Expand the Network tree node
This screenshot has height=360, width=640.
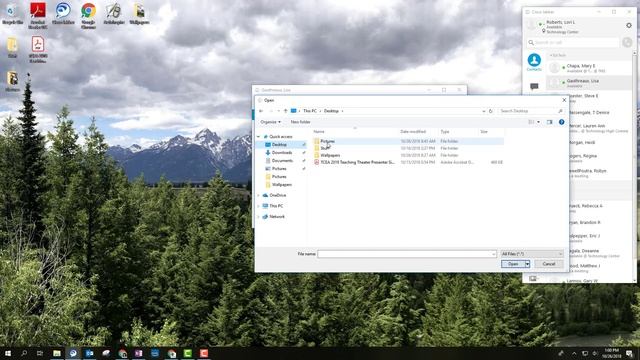tap(258, 217)
